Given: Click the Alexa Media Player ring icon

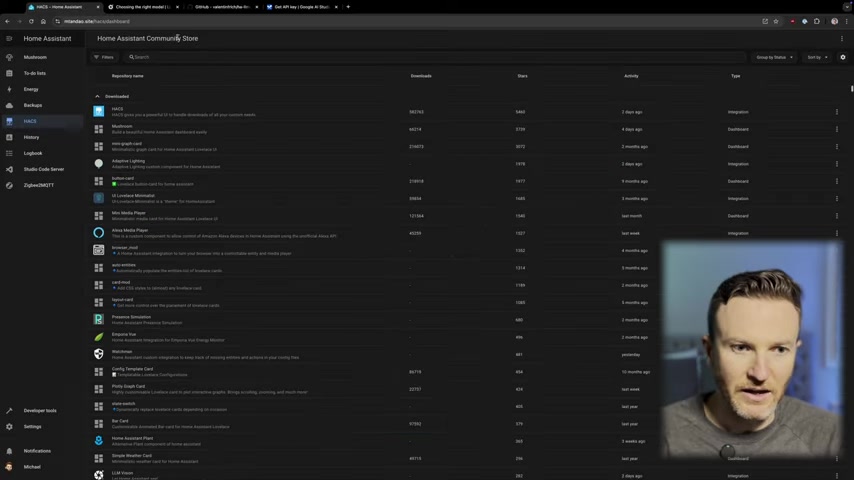Looking at the screenshot, I should pos(99,233).
